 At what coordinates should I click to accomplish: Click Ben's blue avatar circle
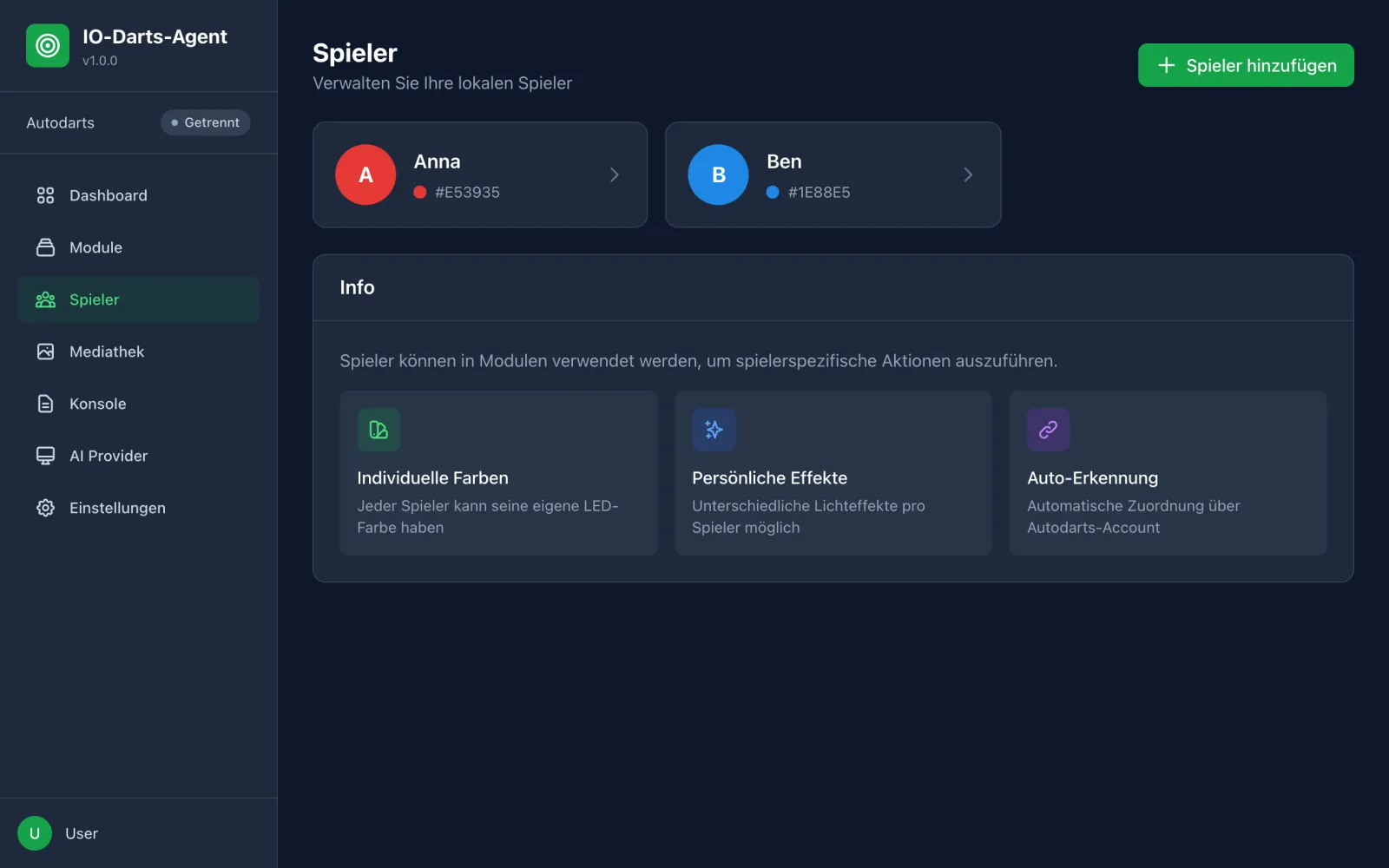tap(718, 174)
